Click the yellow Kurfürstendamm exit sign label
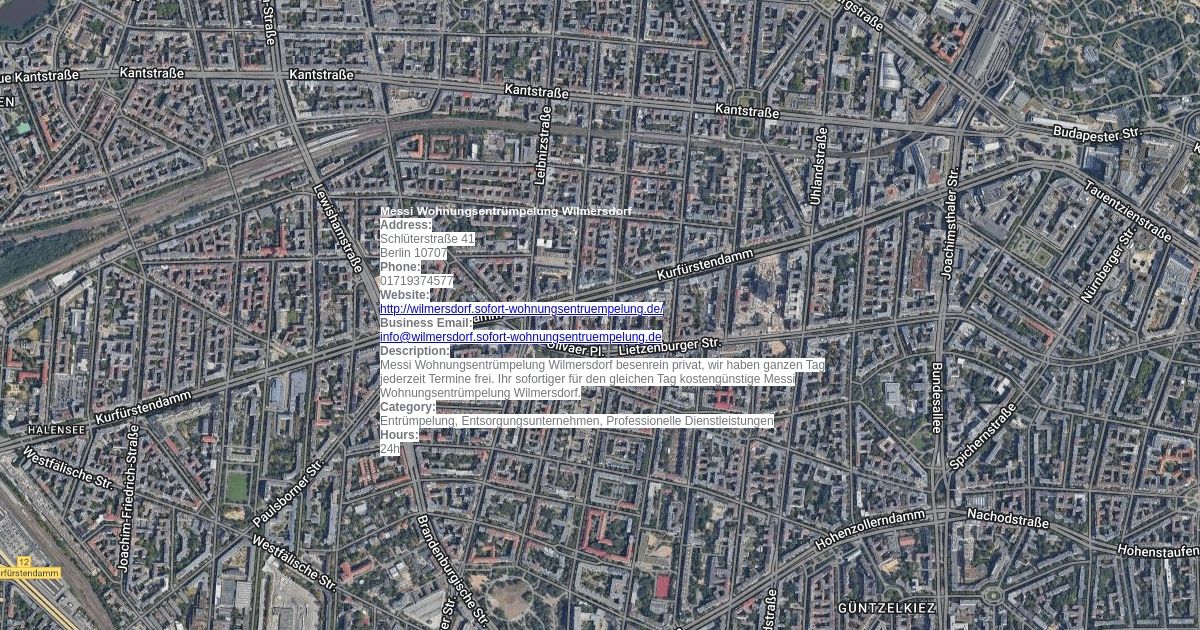This screenshot has height=630, width=1200. (x=30, y=574)
